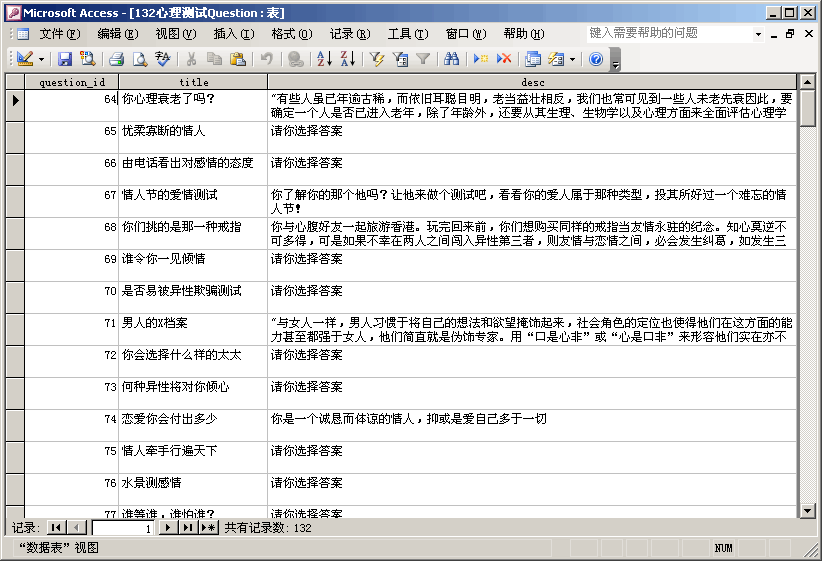Image resolution: width=822 pixels, height=561 pixels.
Task: Open the 工具(T) menu
Action: [408, 34]
